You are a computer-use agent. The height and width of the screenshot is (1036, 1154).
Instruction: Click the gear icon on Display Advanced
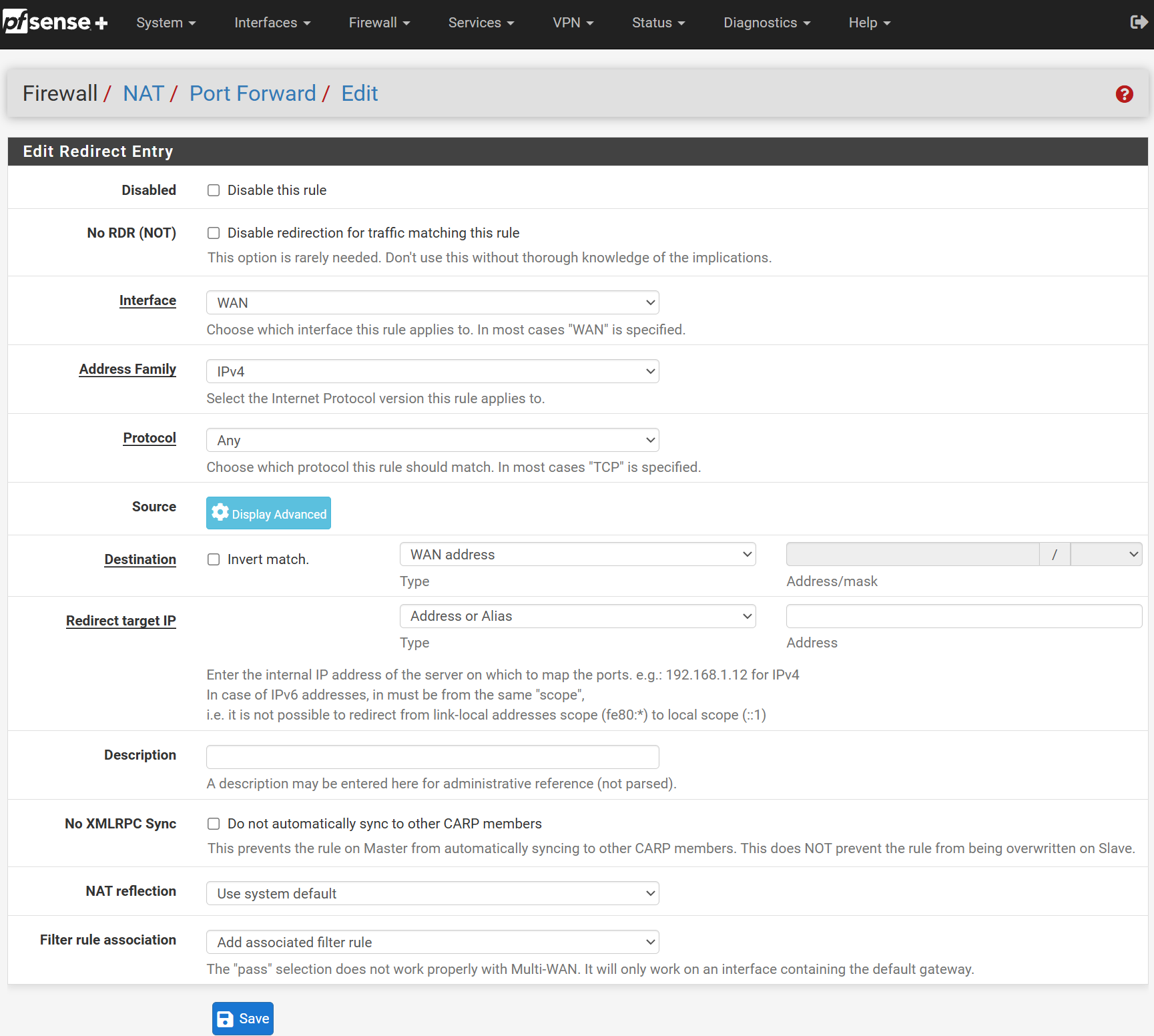[x=220, y=513]
